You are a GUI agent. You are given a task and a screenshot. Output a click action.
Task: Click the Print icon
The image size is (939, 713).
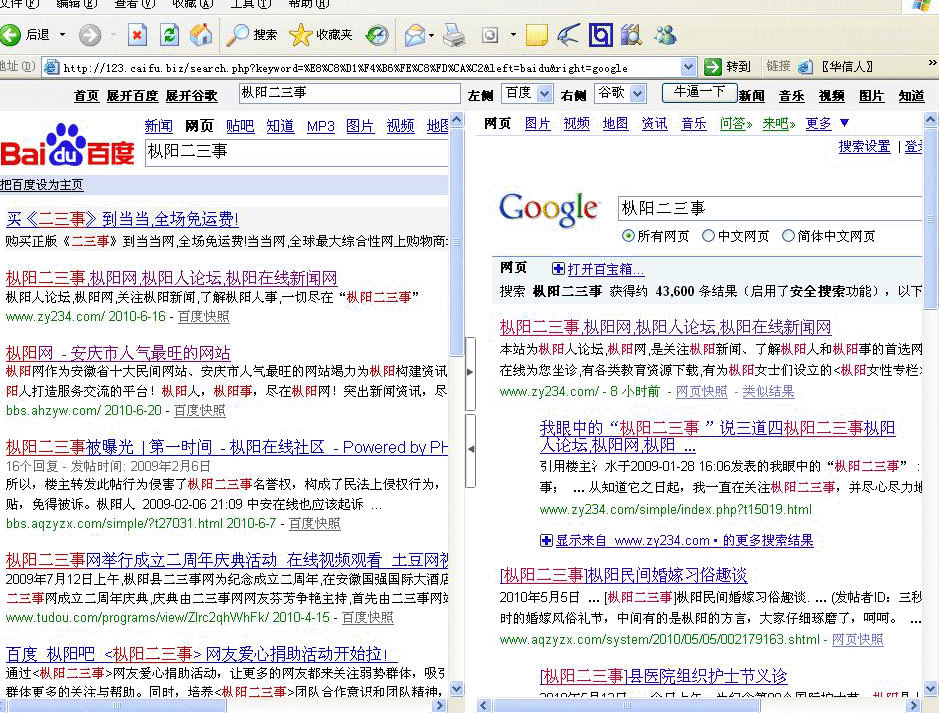454,35
